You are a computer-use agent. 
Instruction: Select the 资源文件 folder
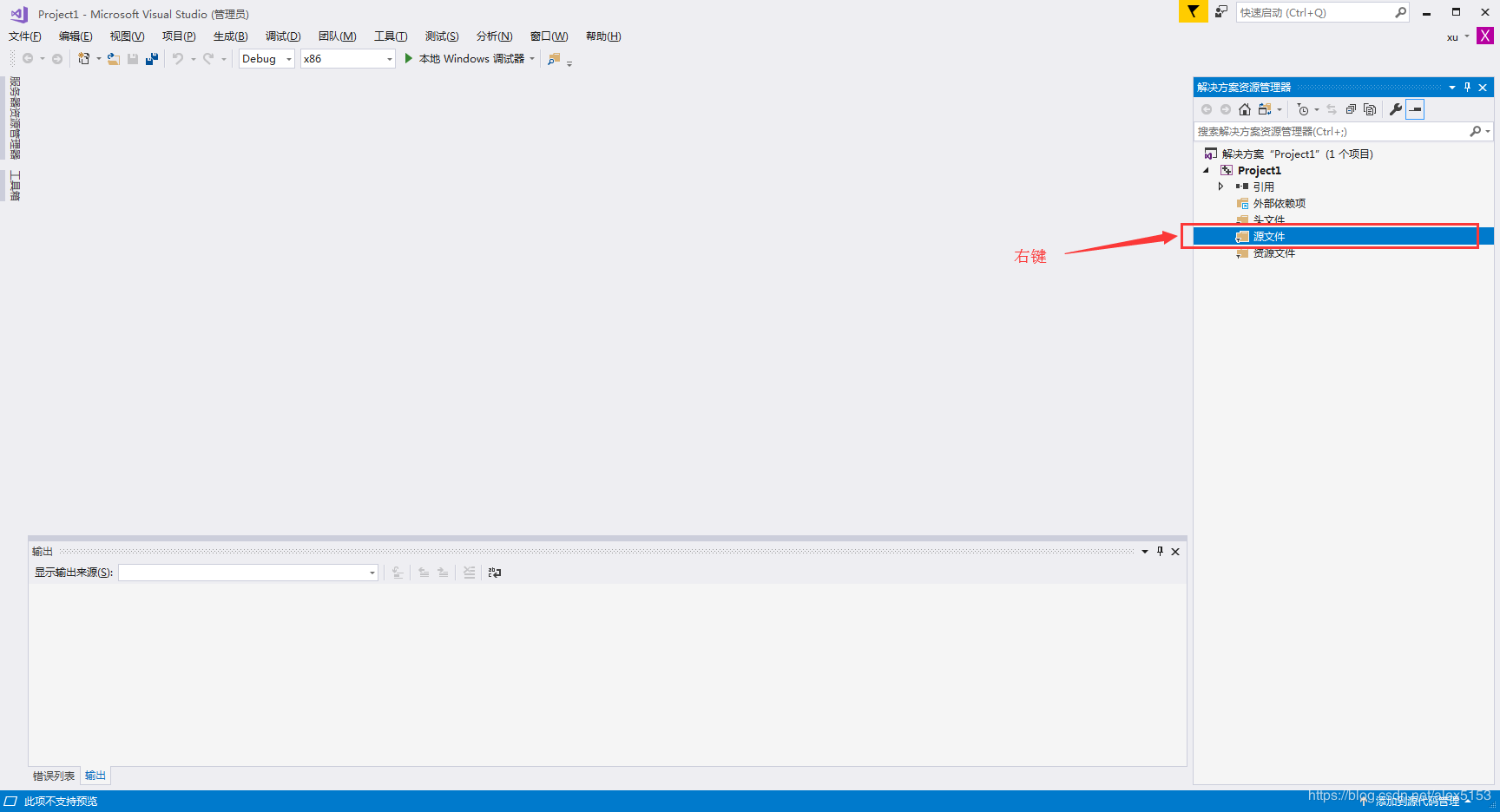coord(1273,253)
